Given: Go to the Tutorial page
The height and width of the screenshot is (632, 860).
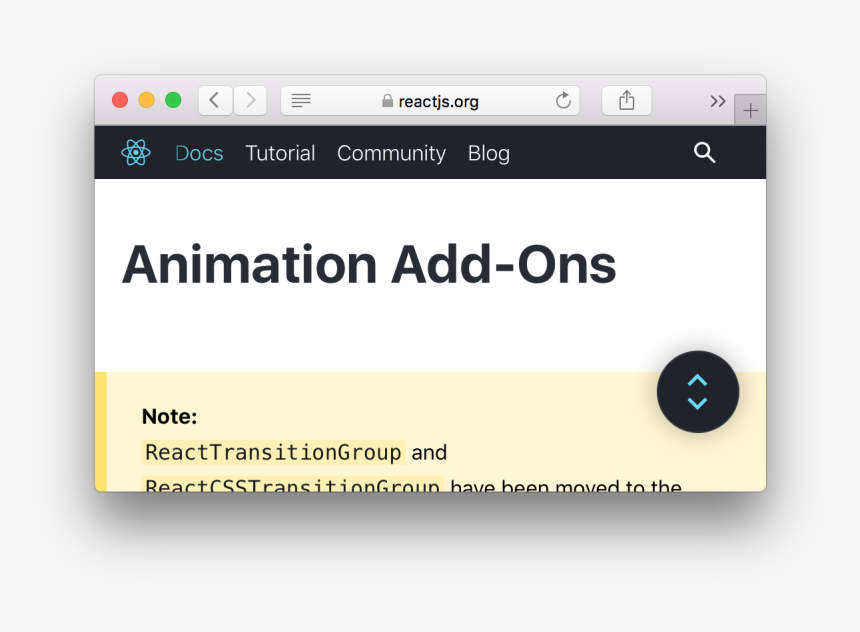Looking at the screenshot, I should 280,153.
